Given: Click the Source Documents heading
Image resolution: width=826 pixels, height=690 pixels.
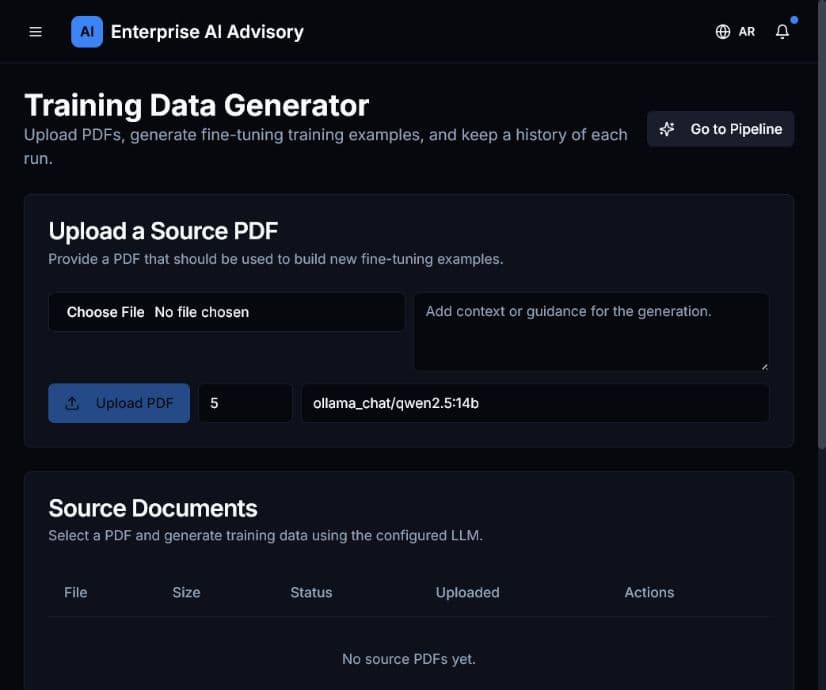Looking at the screenshot, I should [x=153, y=508].
